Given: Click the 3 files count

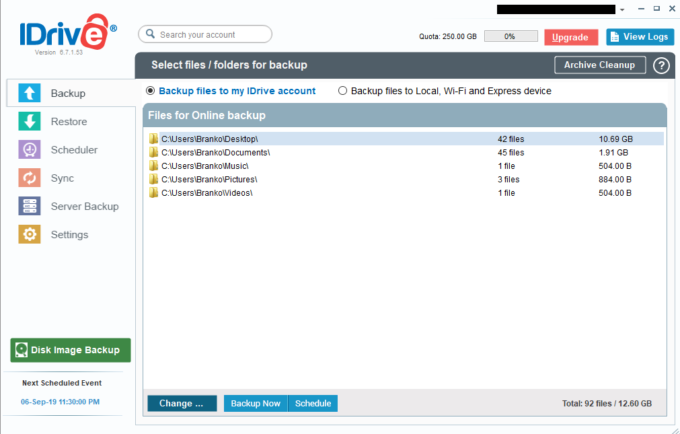Looking at the screenshot, I should (x=508, y=179).
